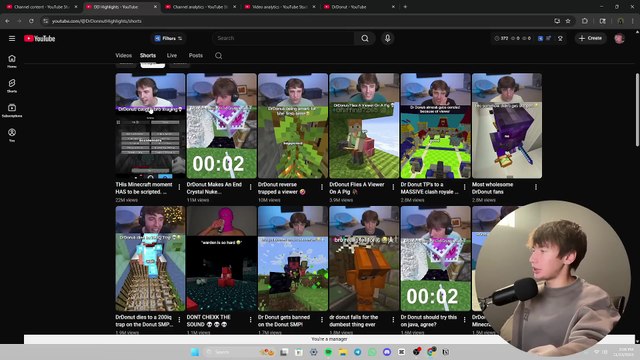Open more options for 'Most wholesome DrDonut fans'

pos(536,187)
